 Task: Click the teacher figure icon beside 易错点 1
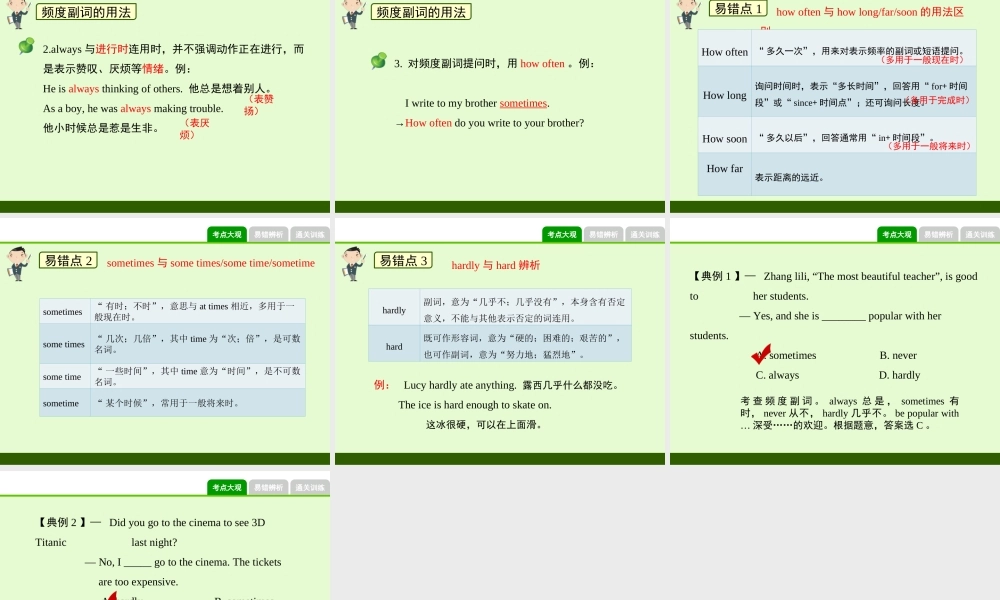coord(688,14)
